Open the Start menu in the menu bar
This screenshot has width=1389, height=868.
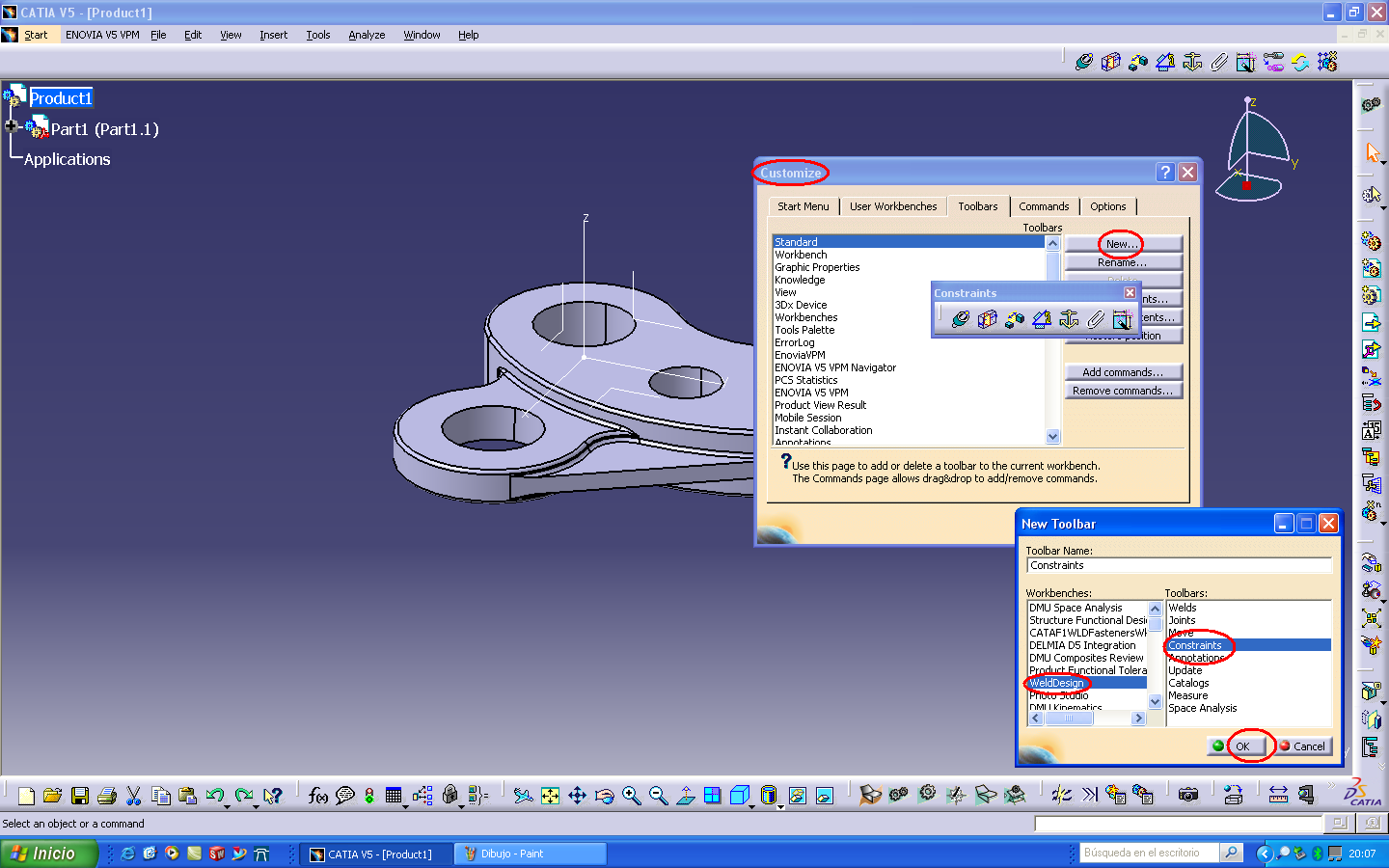point(36,35)
